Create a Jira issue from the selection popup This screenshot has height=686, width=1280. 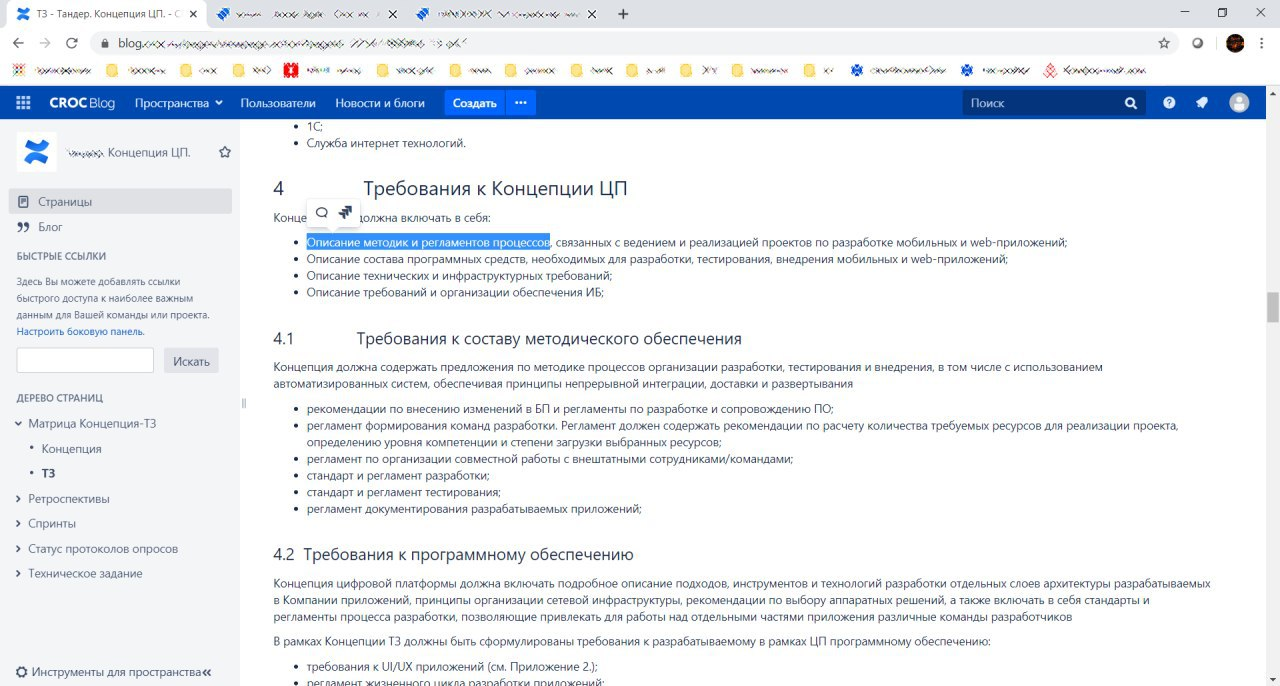pyautogui.click(x=345, y=212)
